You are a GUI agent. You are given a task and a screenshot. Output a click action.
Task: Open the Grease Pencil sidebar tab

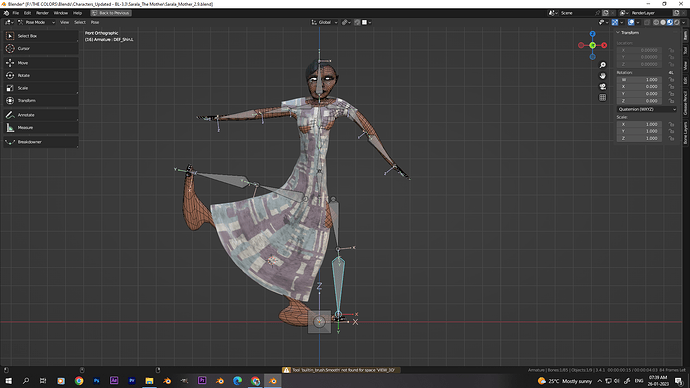tap(685, 103)
